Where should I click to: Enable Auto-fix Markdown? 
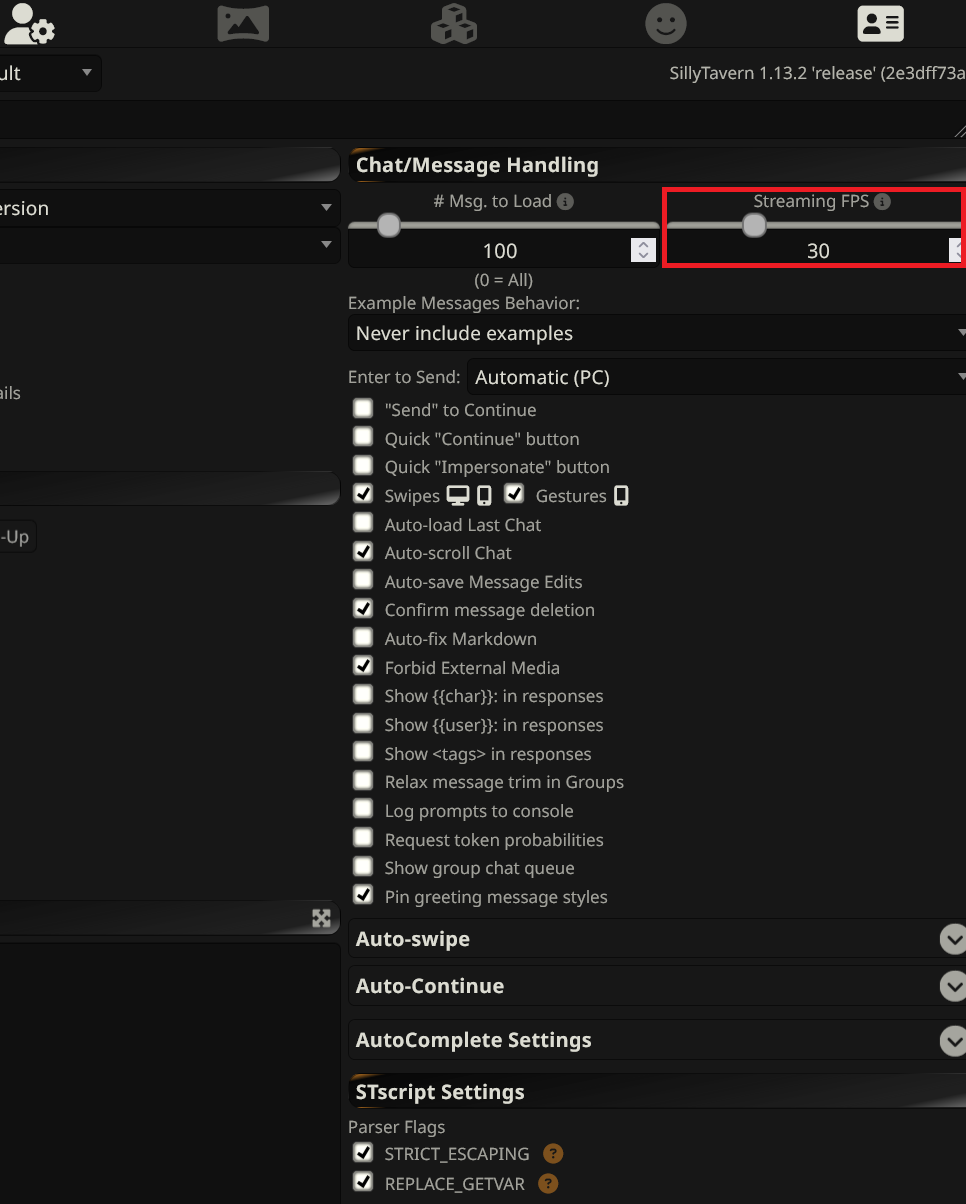click(x=363, y=638)
